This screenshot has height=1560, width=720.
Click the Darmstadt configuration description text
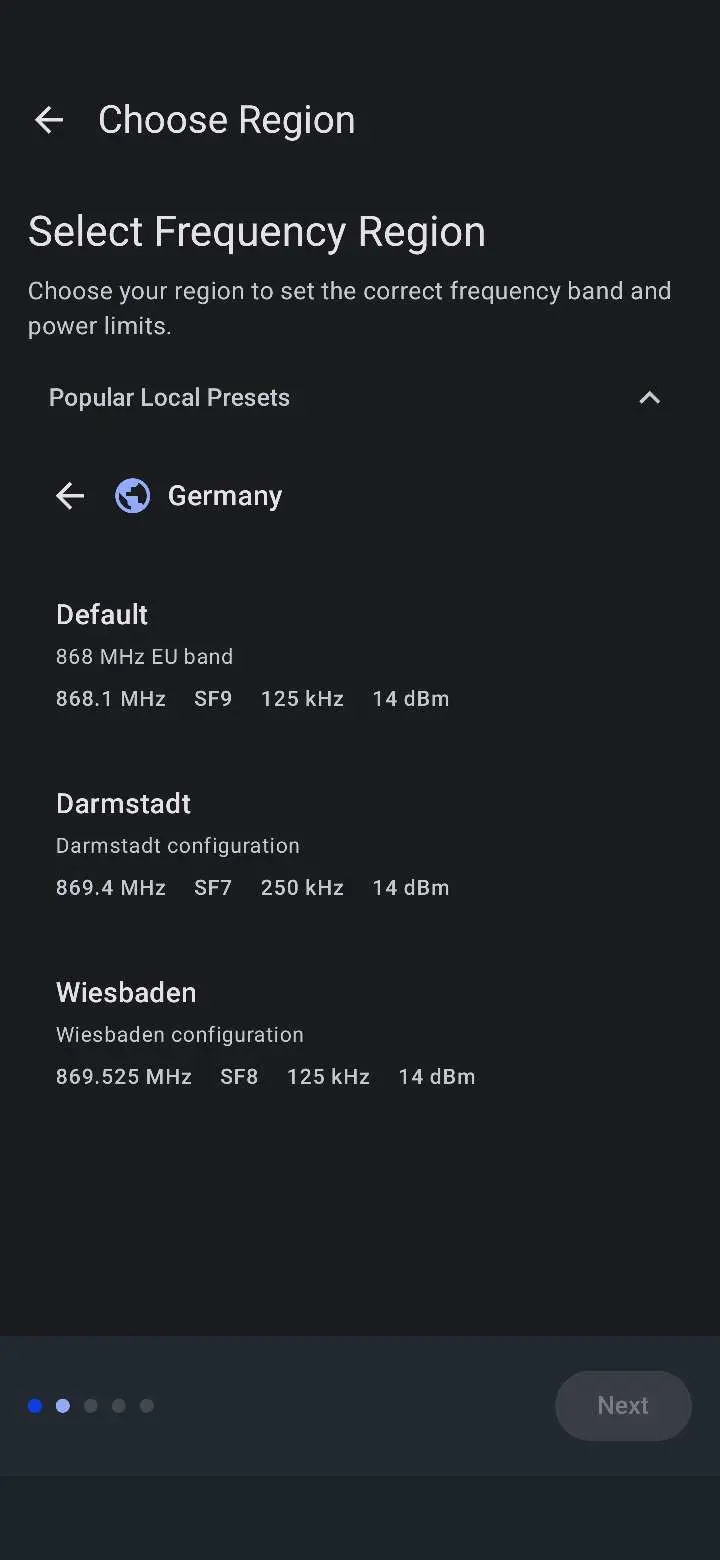click(x=178, y=846)
